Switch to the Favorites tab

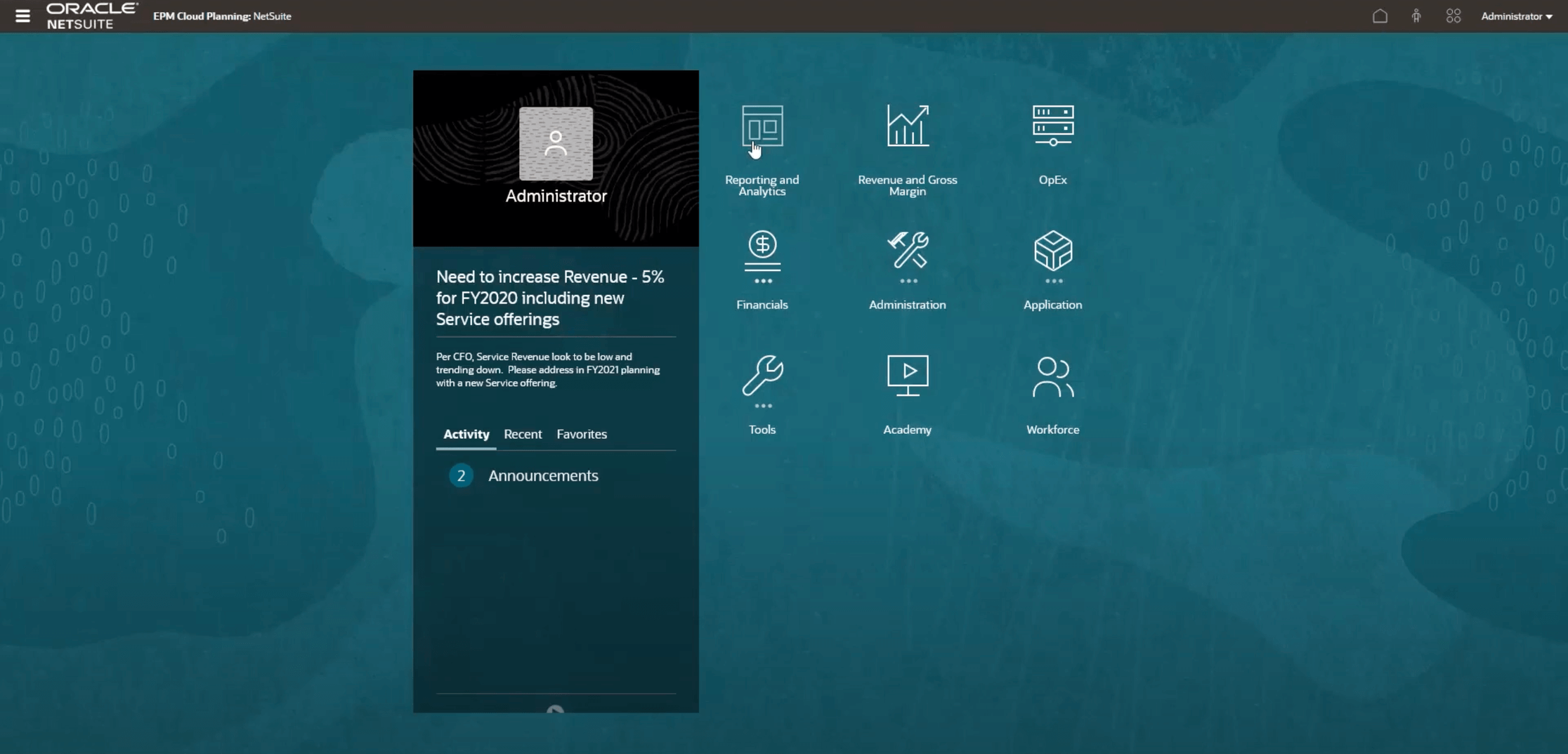pyautogui.click(x=581, y=434)
